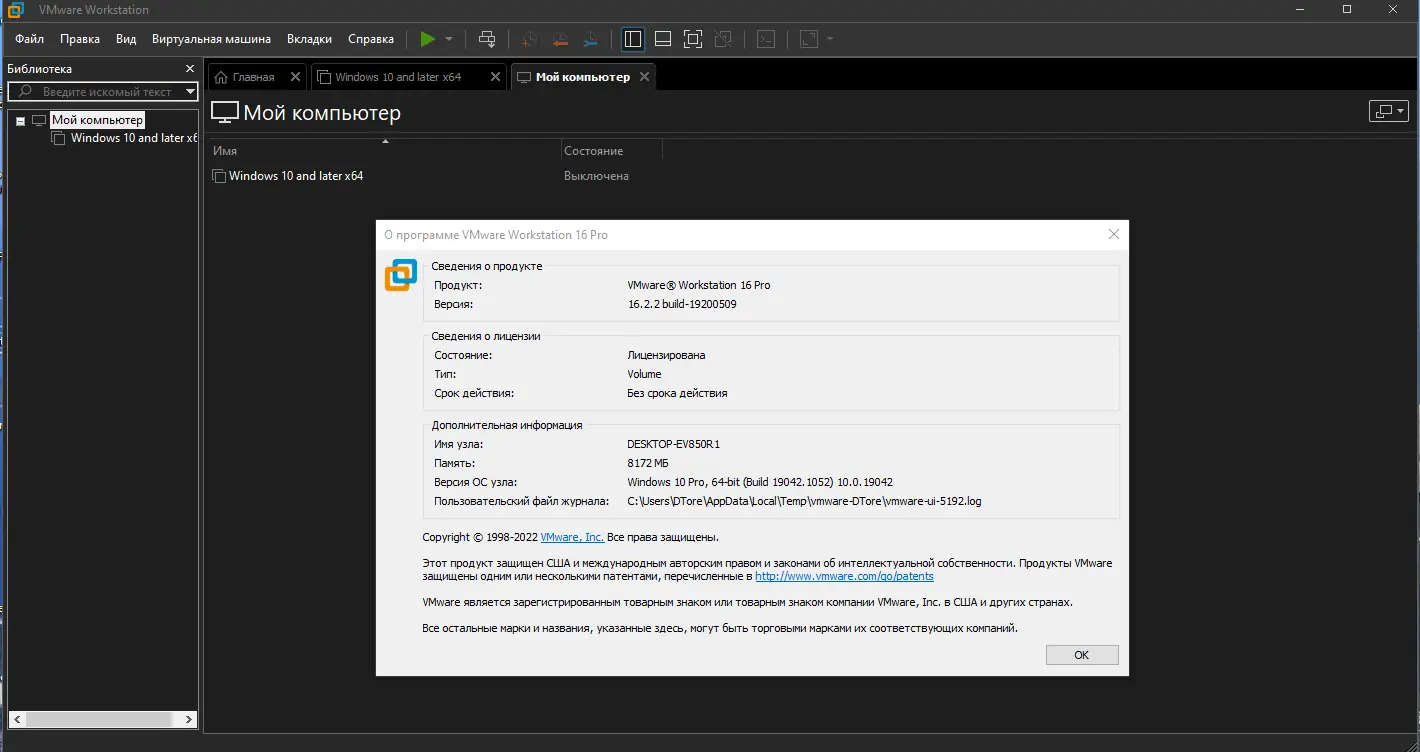Click the Take Snapshot clock icon
Image resolution: width=1420 pixels, height=752 pixels.
[529, 39]
